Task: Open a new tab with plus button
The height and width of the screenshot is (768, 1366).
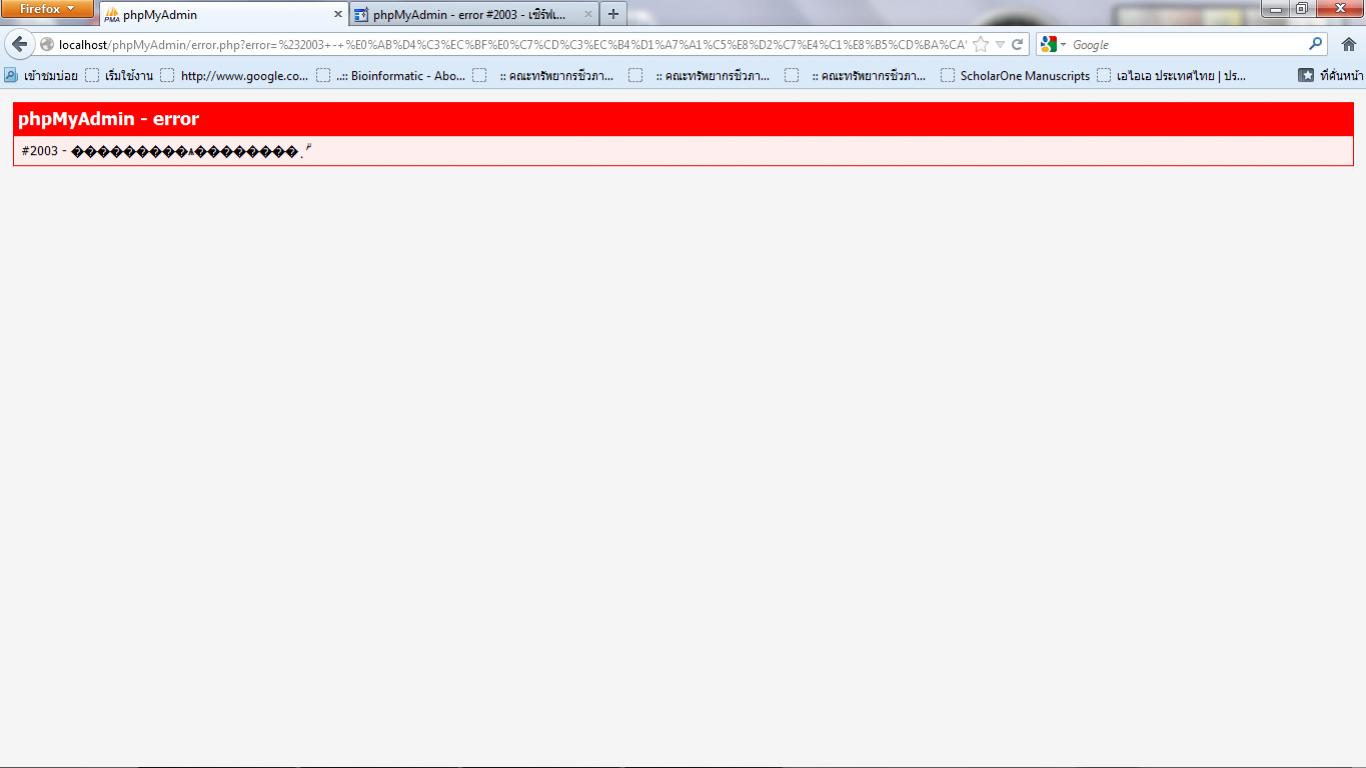Action: click(x=613, y=14)
